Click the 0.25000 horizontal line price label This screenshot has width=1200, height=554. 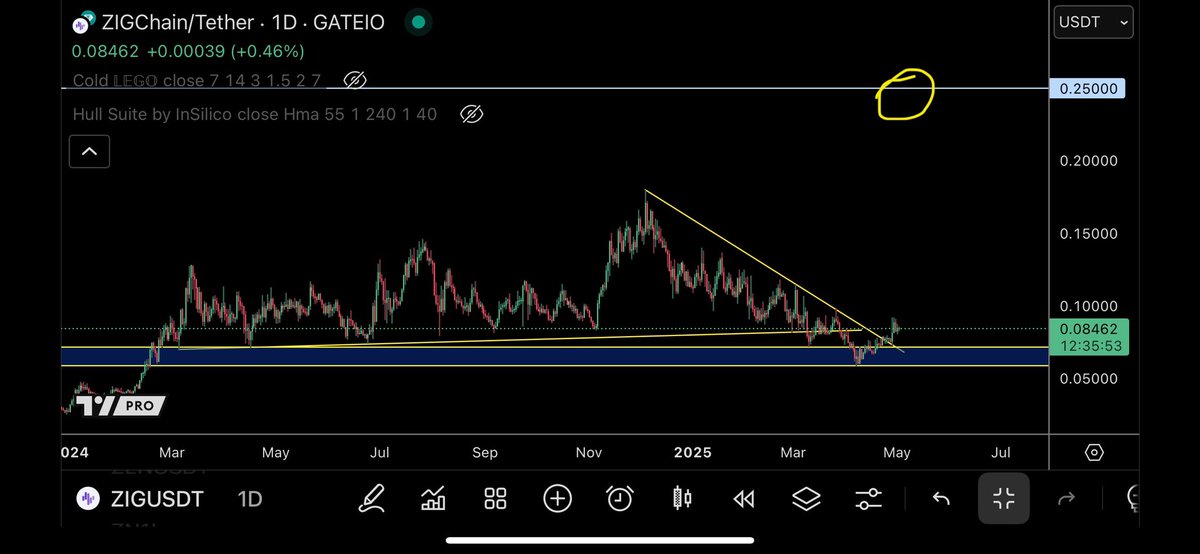tap(1087, 89)
